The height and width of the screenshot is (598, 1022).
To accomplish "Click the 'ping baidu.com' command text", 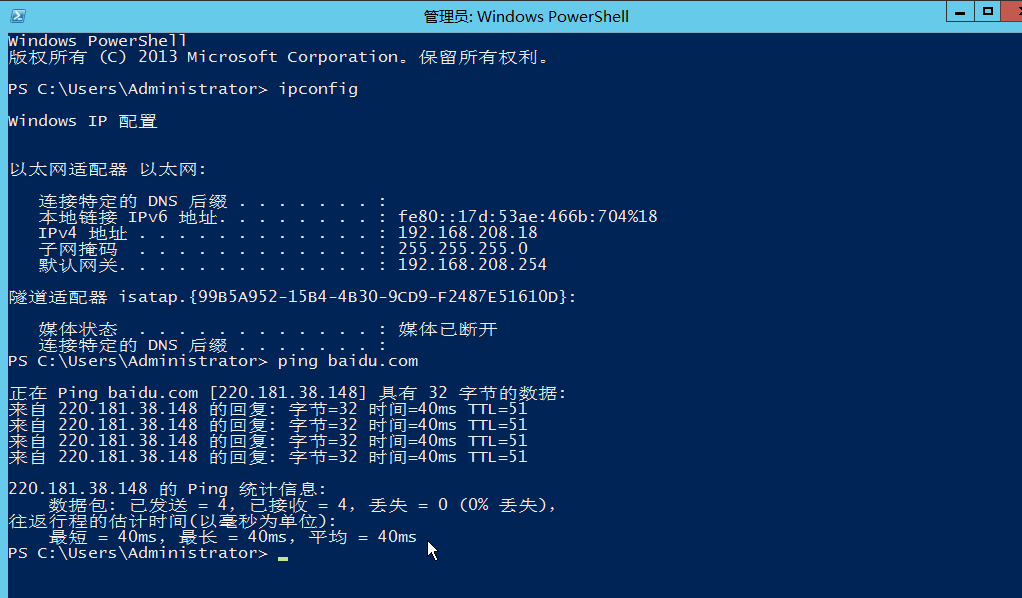I will [x=348, y=361].
